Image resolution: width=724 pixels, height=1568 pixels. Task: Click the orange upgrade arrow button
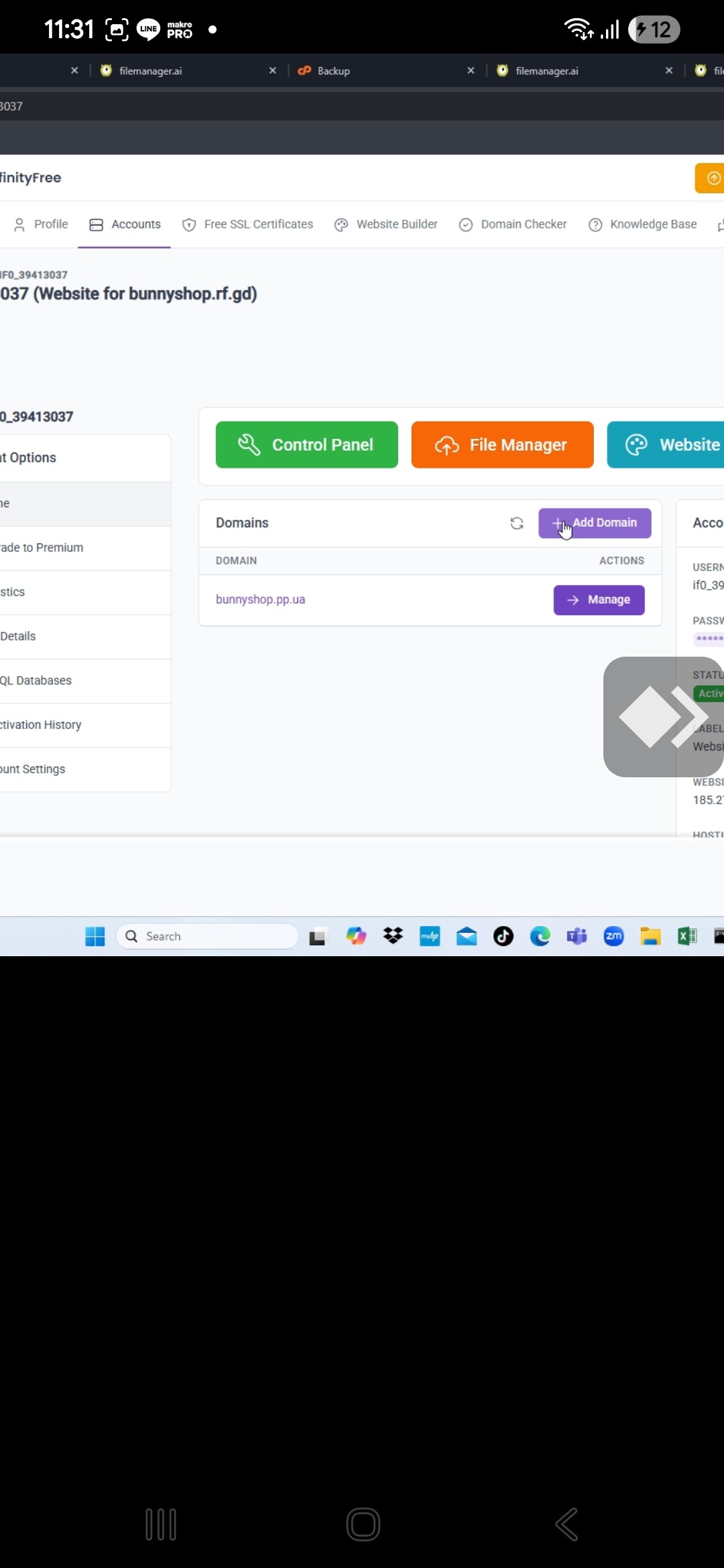click(709, 178)
